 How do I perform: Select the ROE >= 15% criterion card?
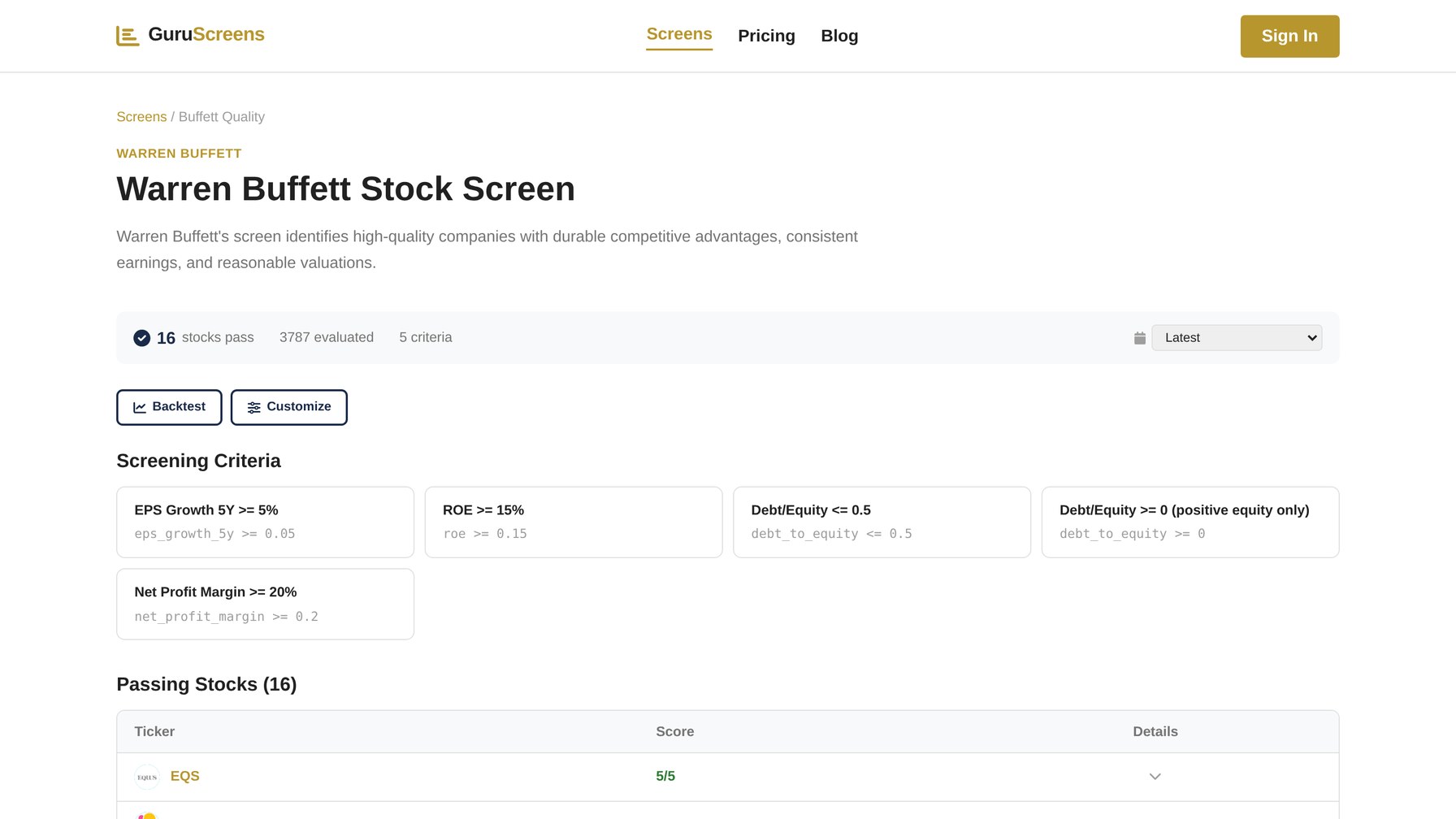click(574, 522)
